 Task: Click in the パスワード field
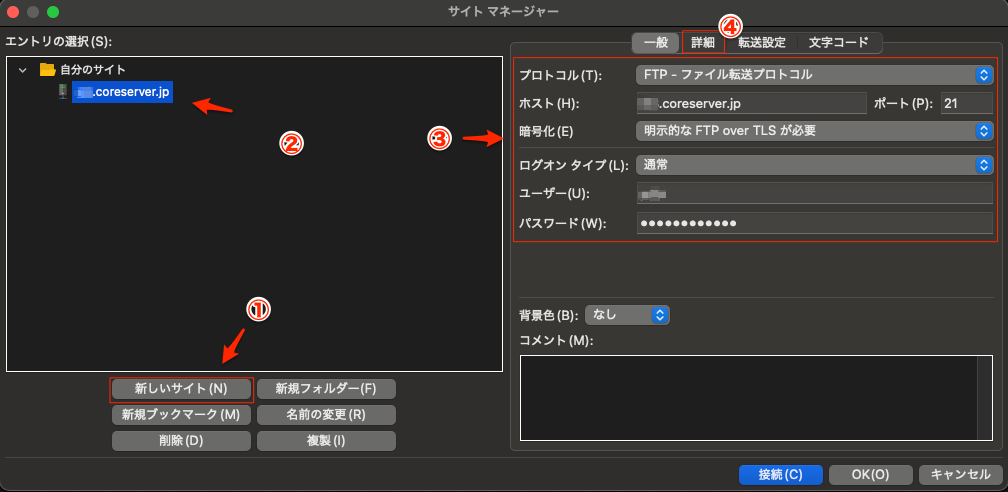click(x=814, y=222)
